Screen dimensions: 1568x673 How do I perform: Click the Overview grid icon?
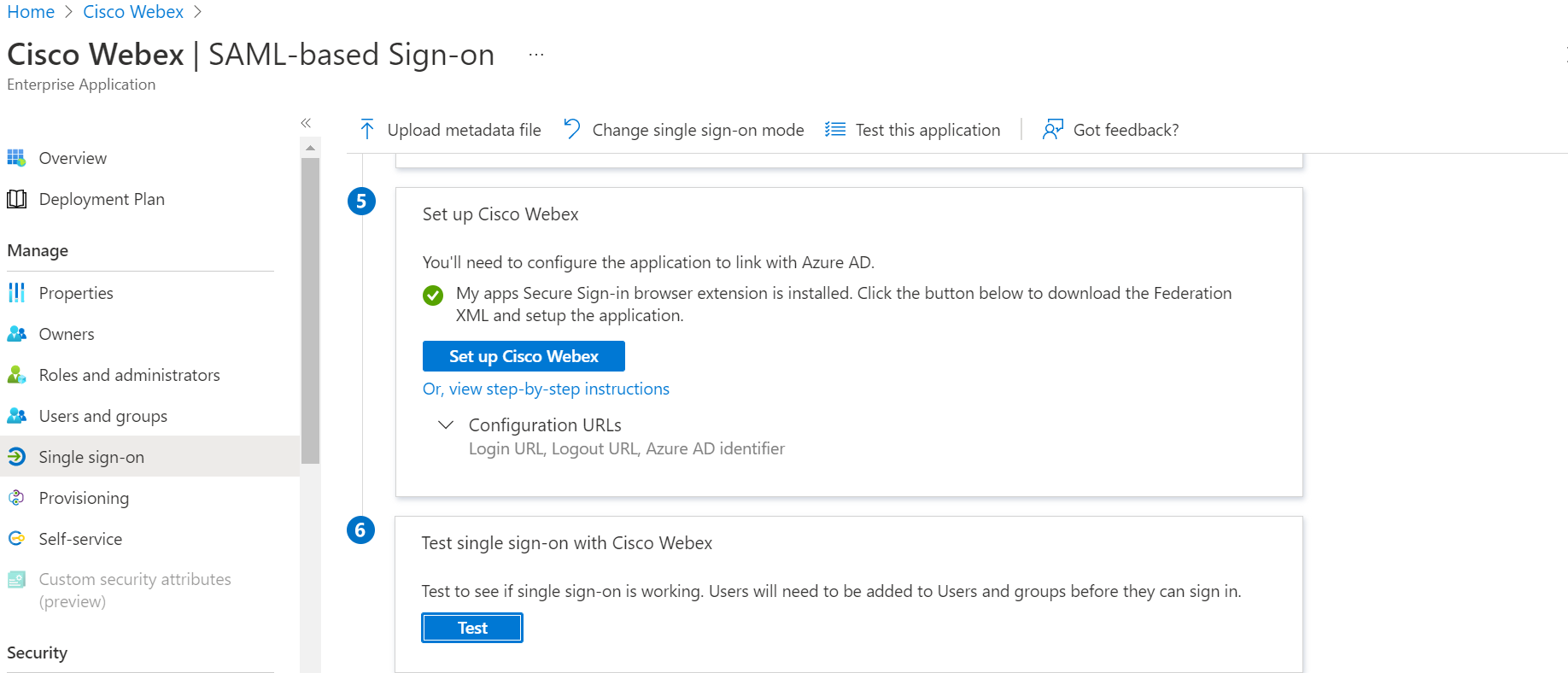(16, 158)
